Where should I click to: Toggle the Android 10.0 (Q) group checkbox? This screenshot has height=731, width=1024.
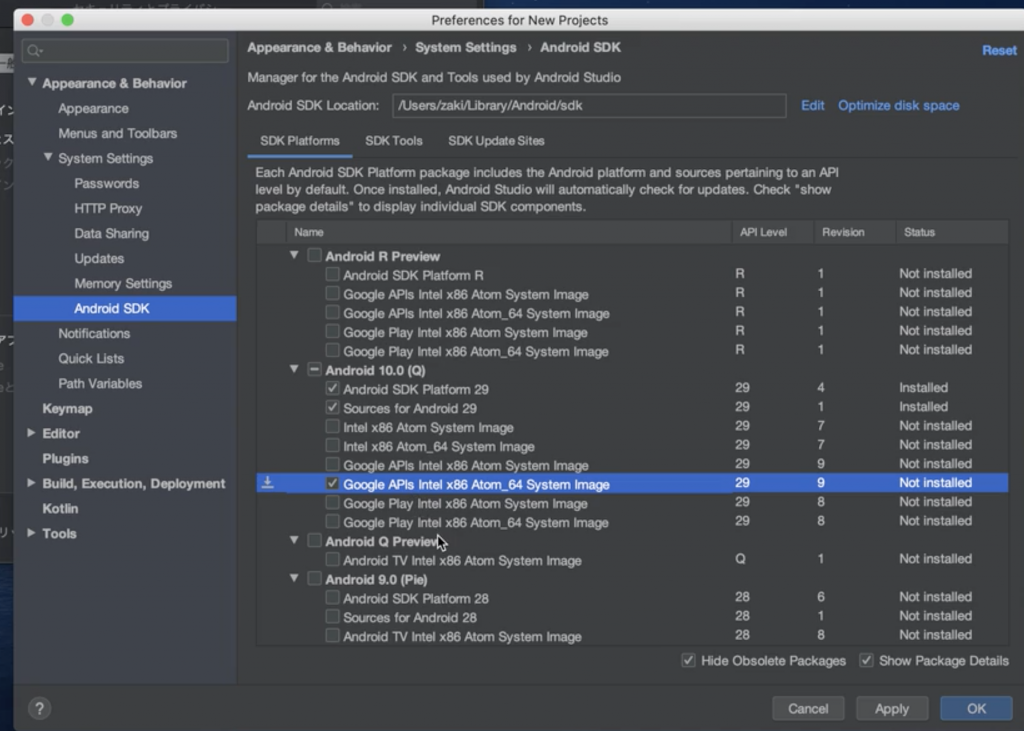coord(314,369)
